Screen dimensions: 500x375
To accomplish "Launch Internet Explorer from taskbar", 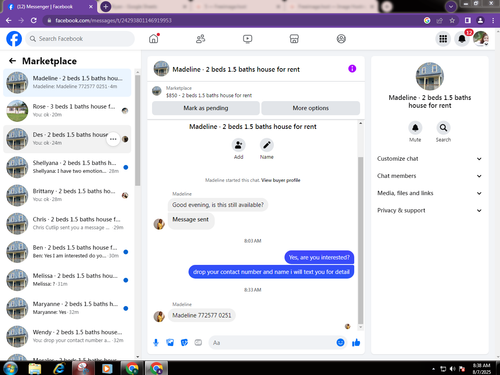I will [59, 368].
